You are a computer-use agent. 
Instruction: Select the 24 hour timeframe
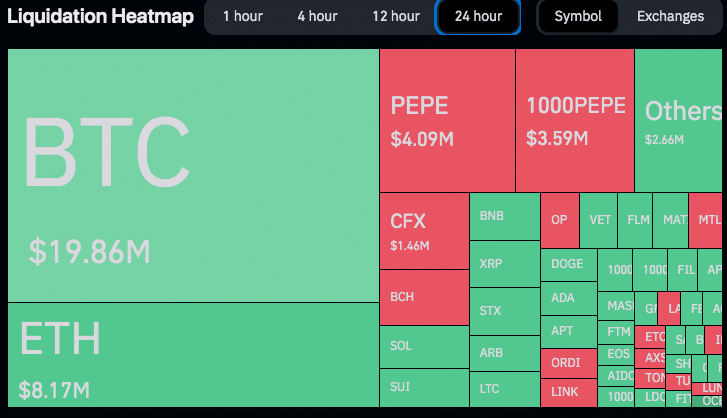478,16
